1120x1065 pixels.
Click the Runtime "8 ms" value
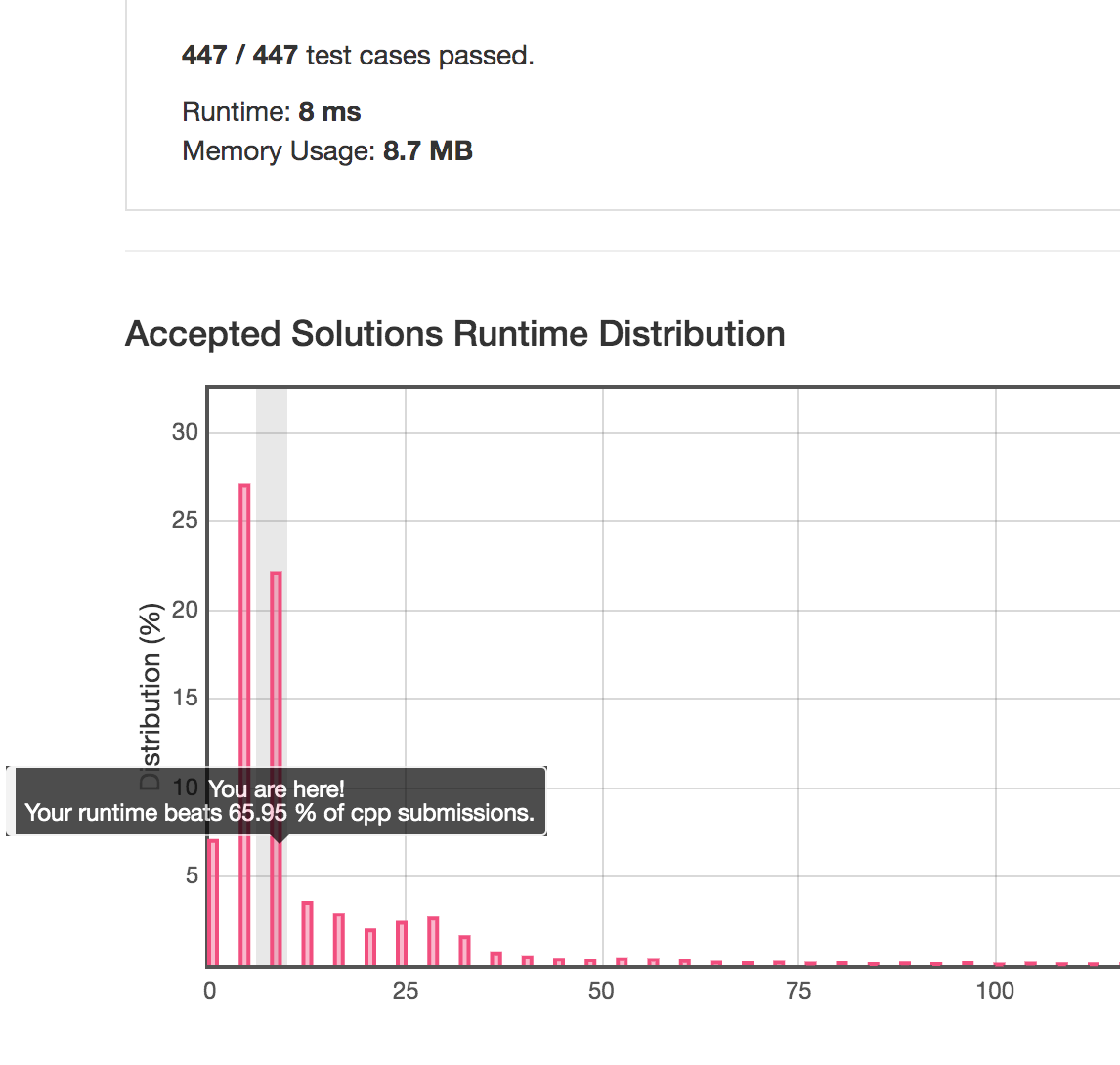[329, 112]
